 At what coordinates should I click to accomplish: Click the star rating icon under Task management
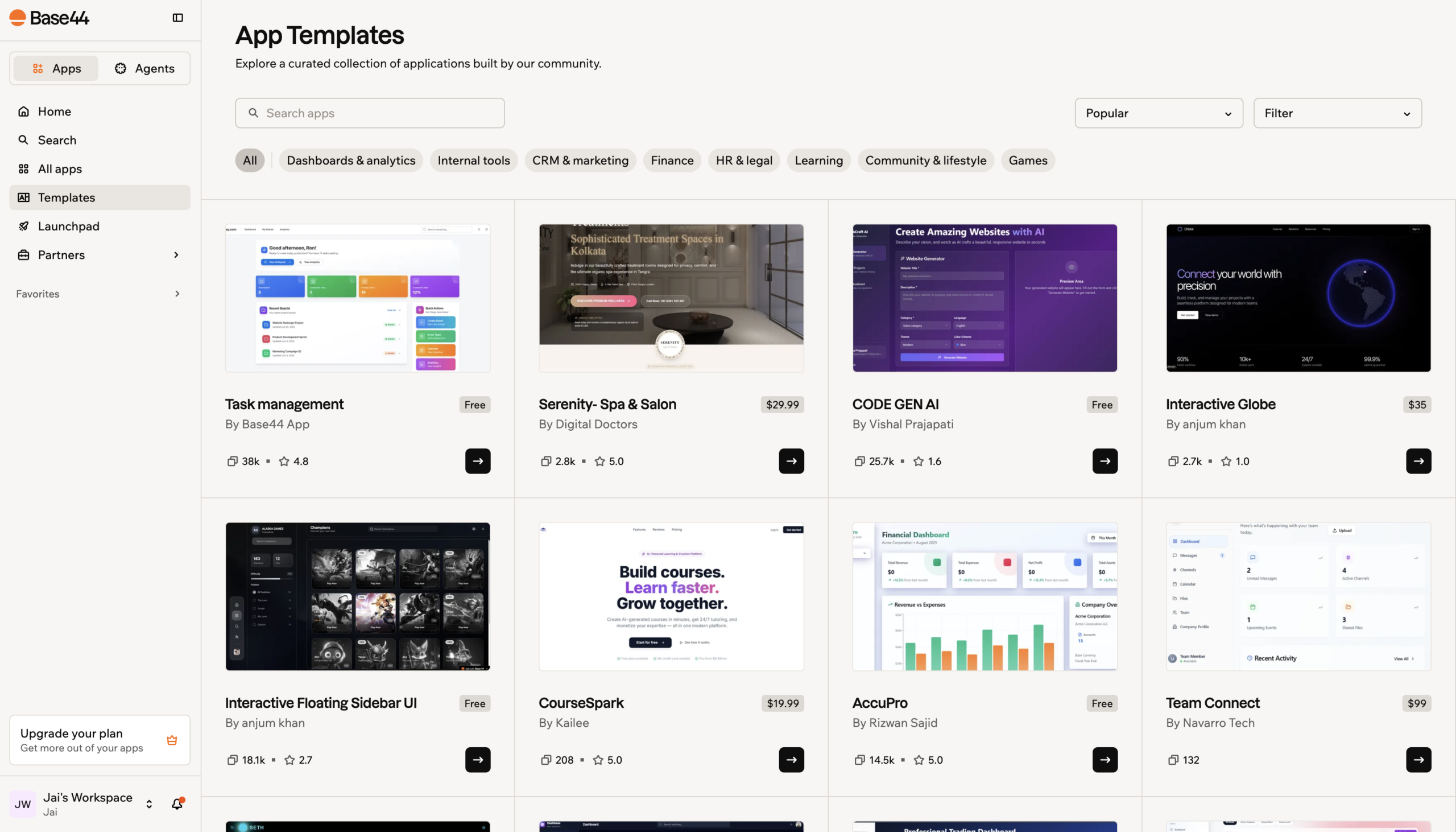coord(284,461)
